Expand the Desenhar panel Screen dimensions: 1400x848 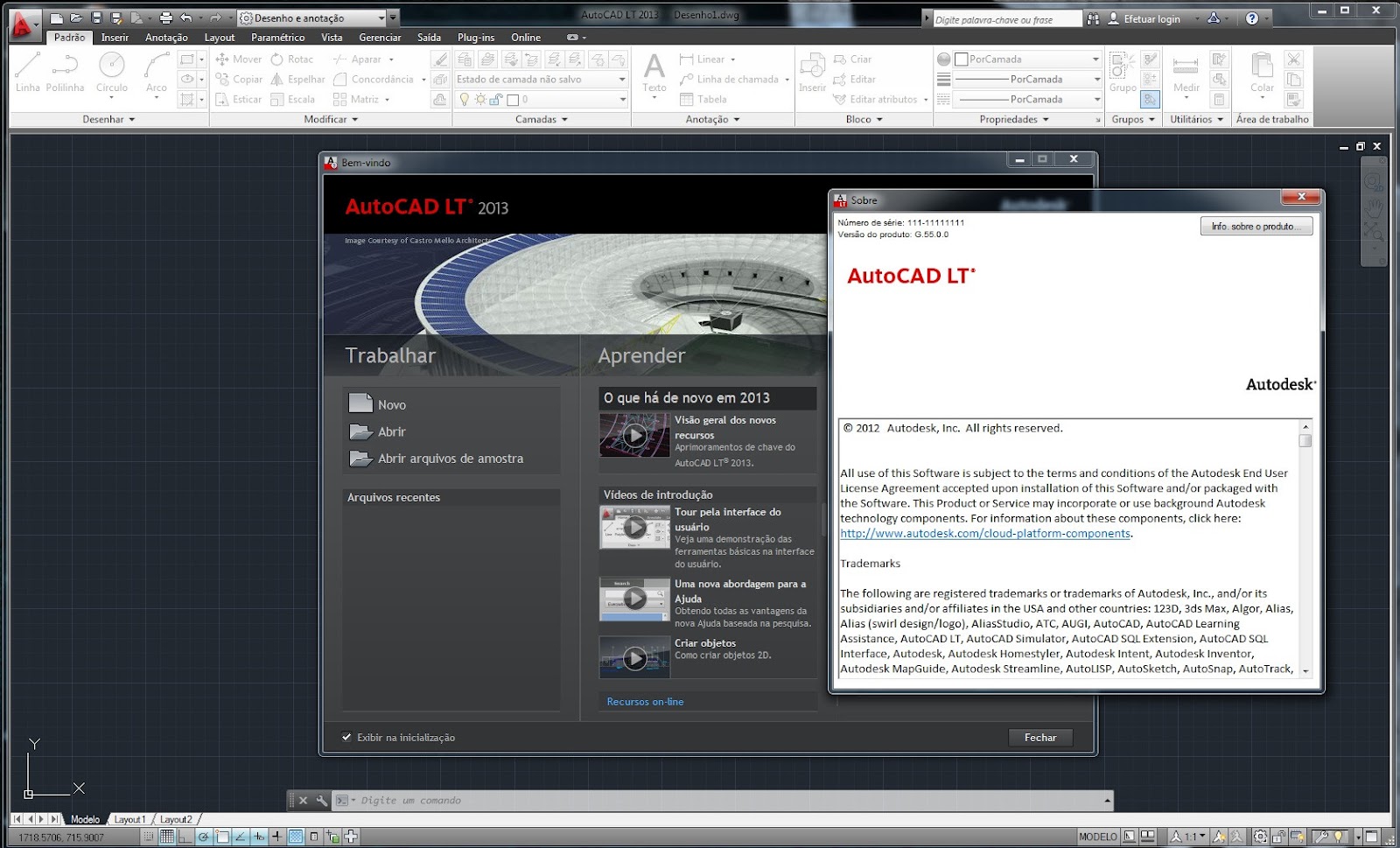(x=108, y=120)
